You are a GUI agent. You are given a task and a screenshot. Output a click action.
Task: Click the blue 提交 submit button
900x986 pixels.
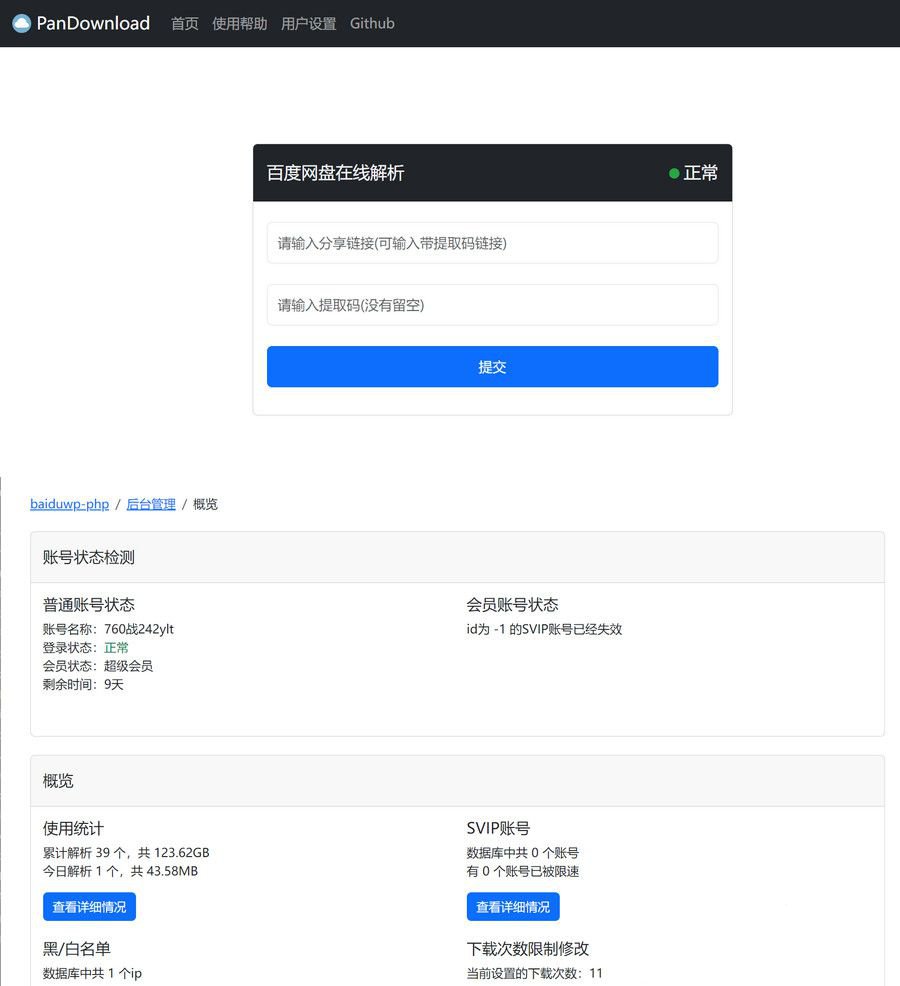coord(492,366)
